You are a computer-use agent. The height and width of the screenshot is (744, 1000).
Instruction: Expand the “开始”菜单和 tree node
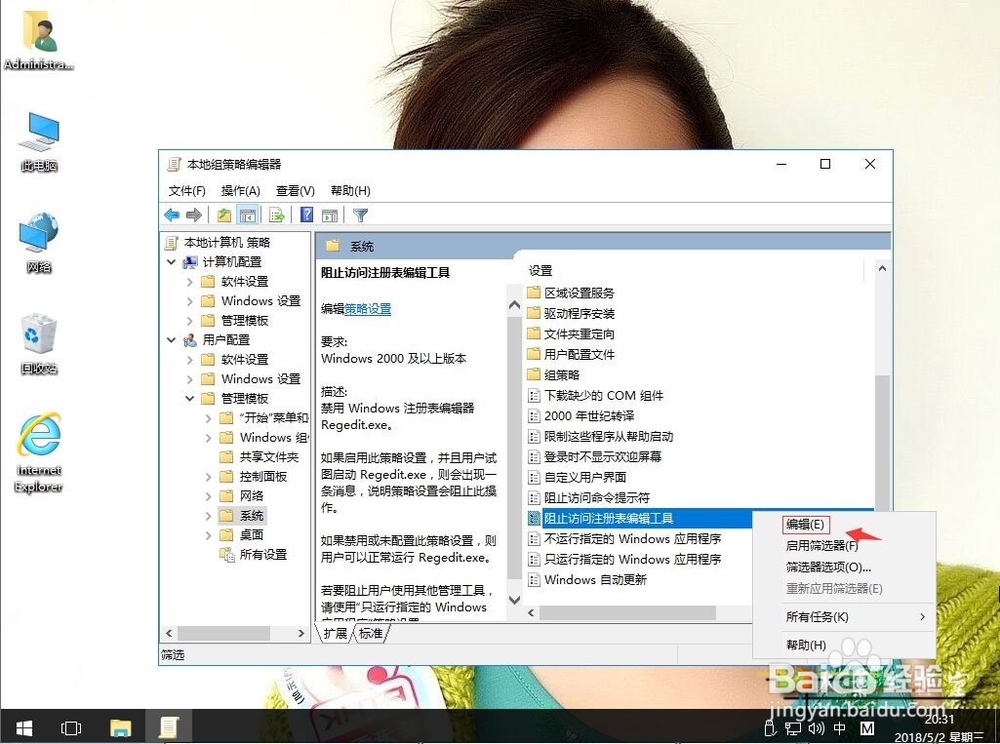[x=208, y=418]
